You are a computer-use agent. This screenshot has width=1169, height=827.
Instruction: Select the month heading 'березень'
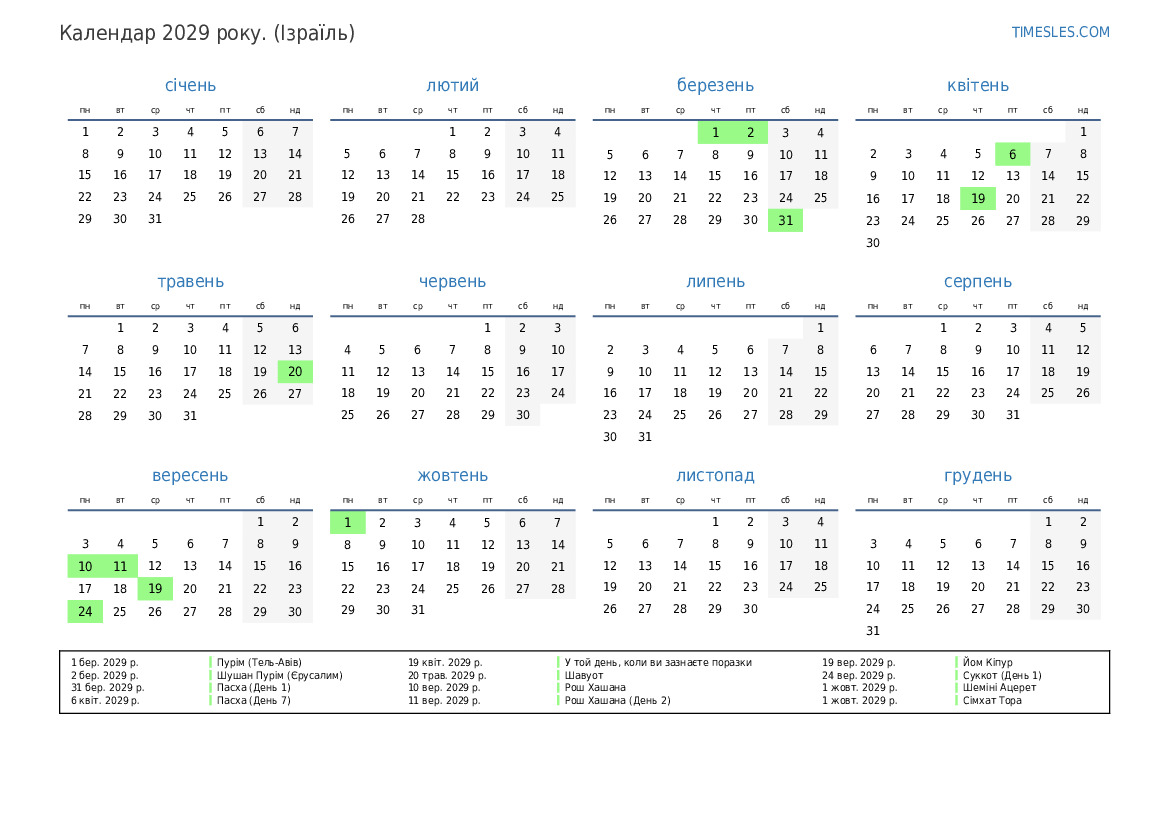(715, 85)
